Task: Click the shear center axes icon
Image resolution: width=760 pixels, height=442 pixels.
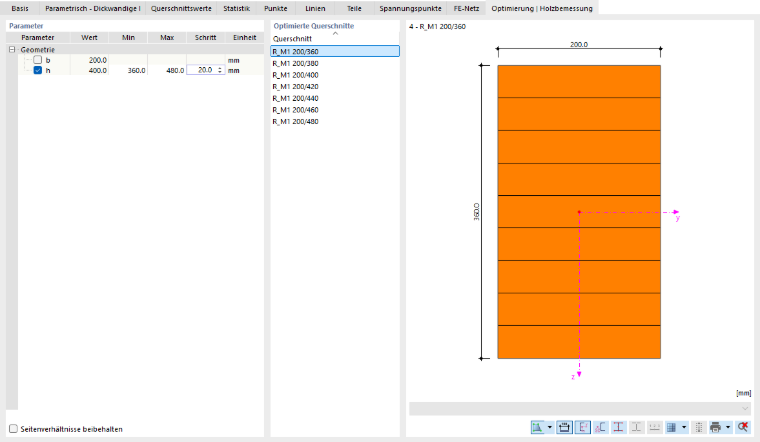Action: click(601, 427)
